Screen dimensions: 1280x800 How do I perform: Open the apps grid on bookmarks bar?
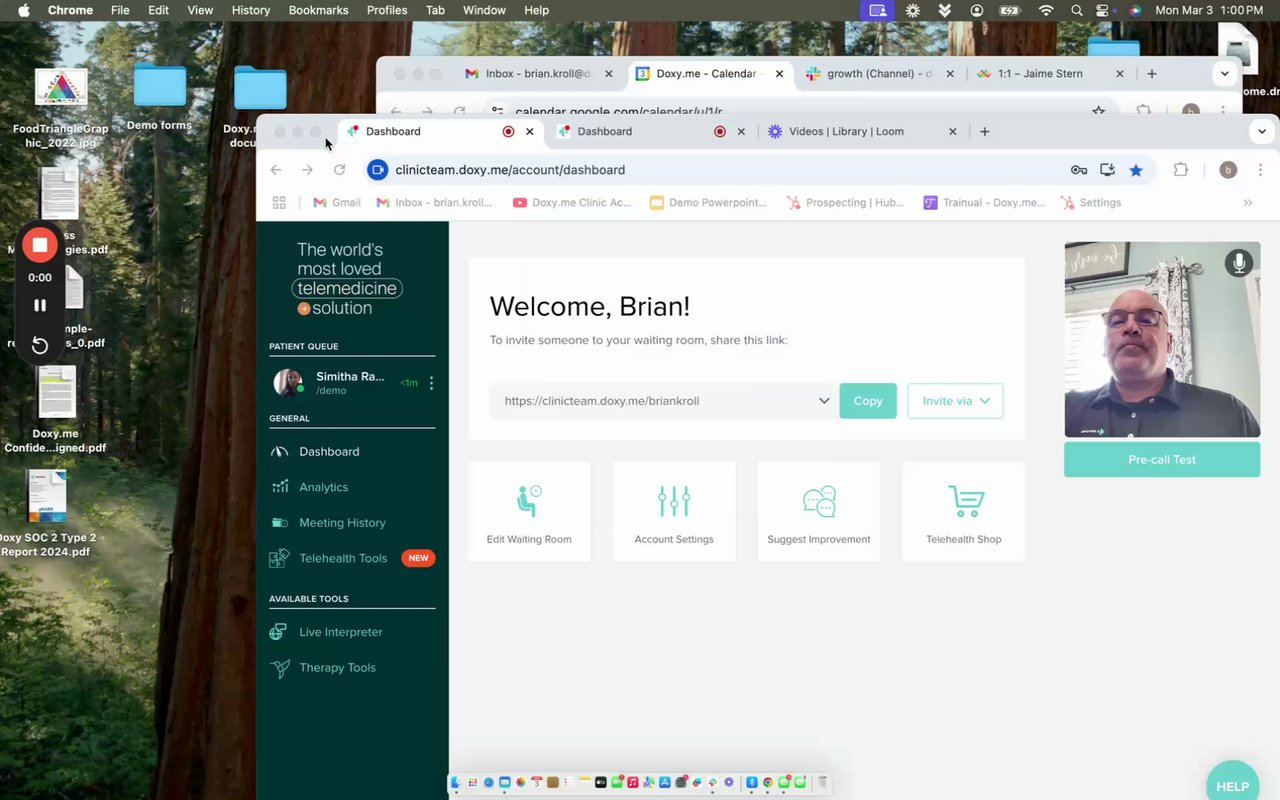(x=279, y=202)
